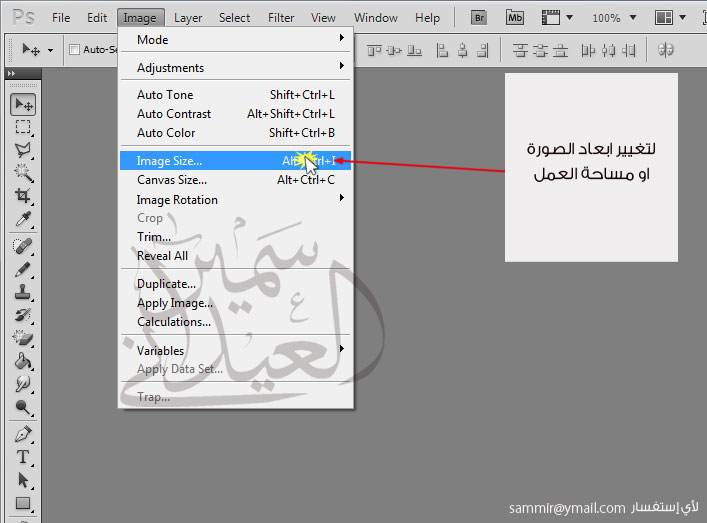Screen dimensions: 707x523
Task: Select the Path Selection tool
Action: tap(23, 480)
